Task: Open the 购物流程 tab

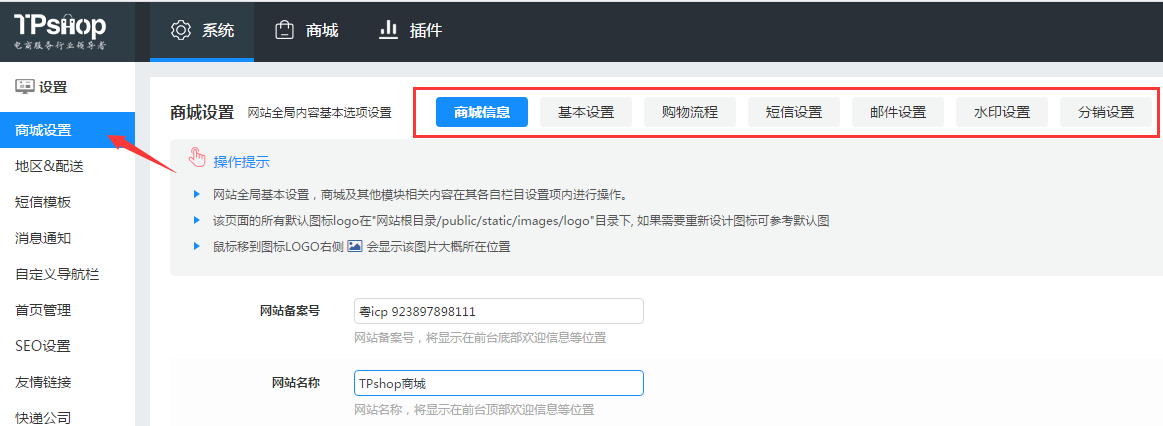Action: click(x=690, y=112)
